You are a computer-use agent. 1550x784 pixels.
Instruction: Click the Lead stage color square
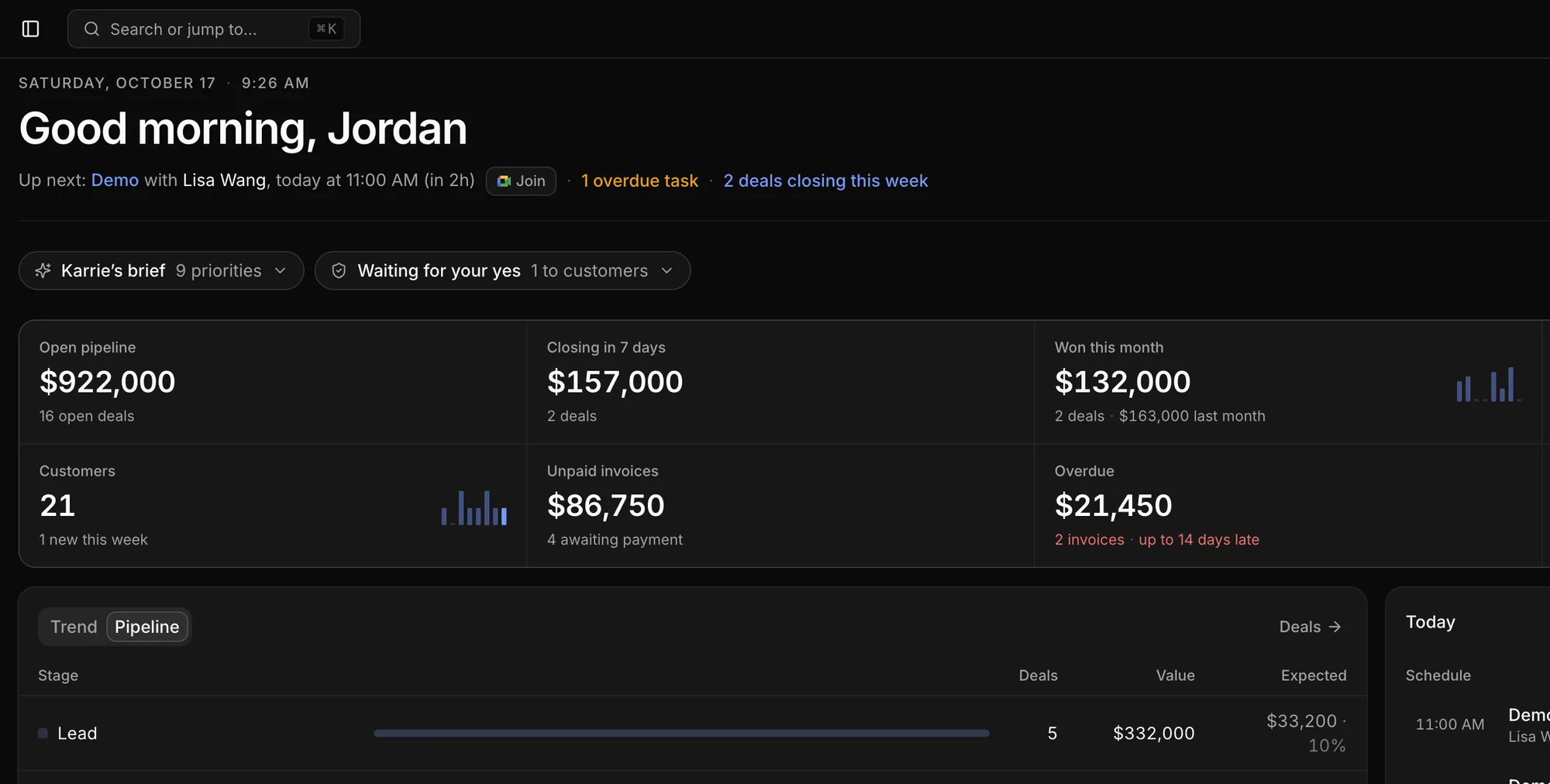point(43,733)
